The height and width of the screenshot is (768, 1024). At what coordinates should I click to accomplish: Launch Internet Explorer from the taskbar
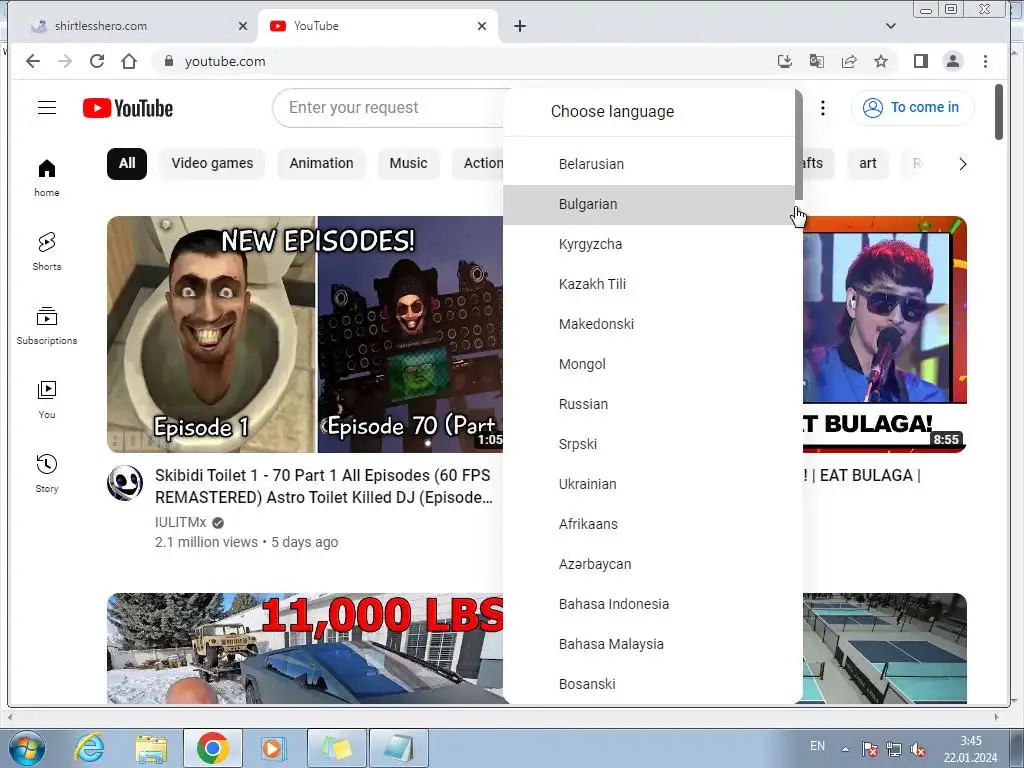89,748
